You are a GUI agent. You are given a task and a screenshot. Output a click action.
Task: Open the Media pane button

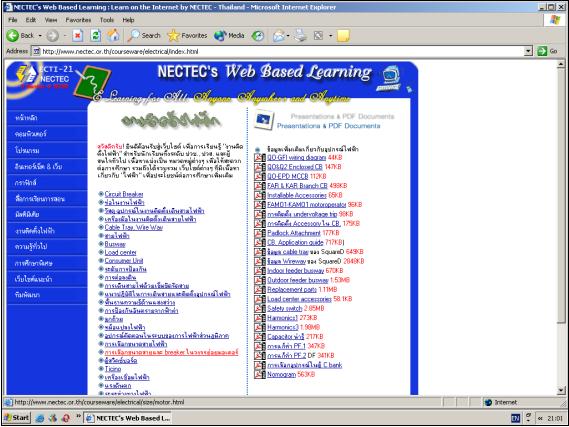[x=229, y=36]
